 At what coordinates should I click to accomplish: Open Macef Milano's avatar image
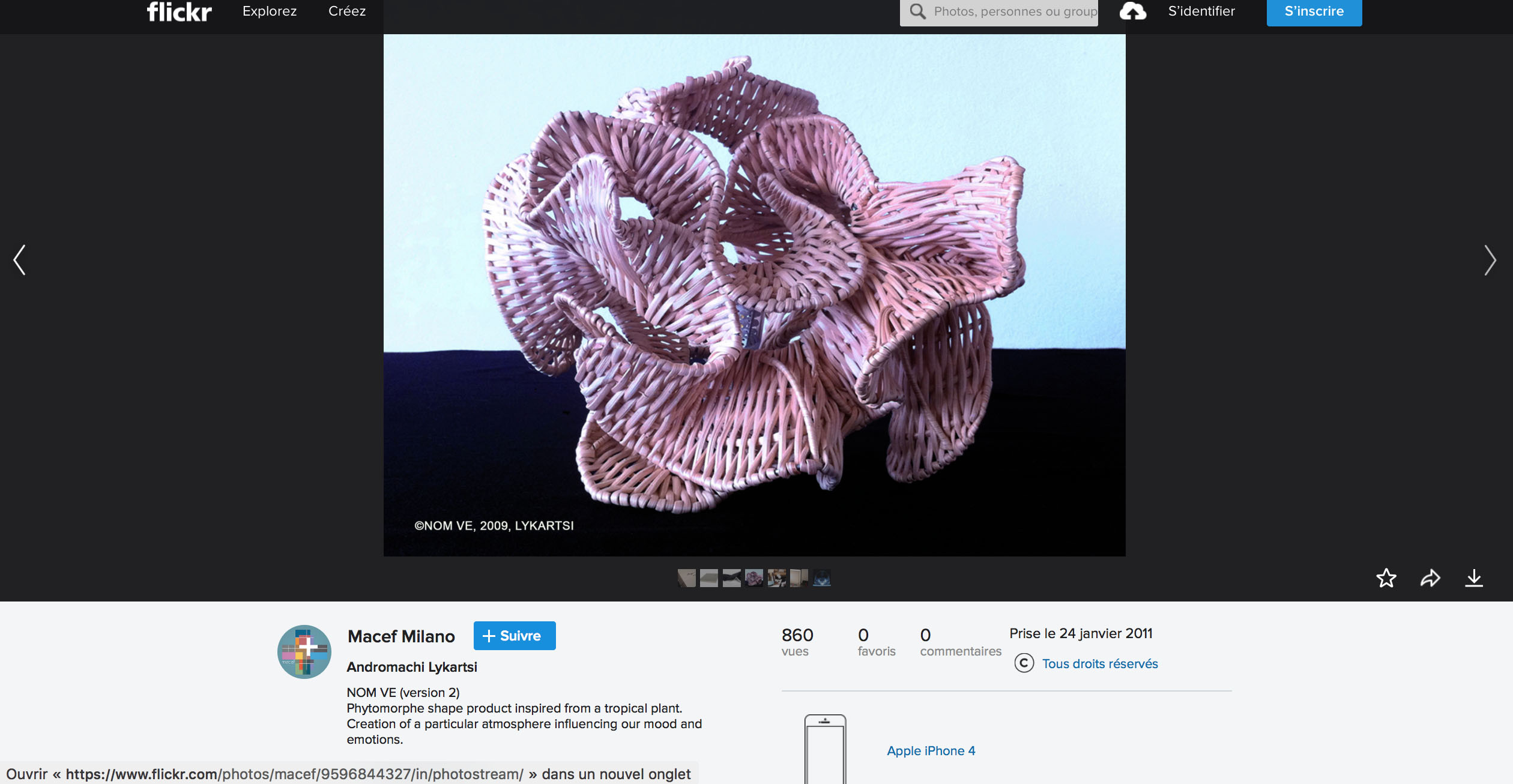[304, 652]
